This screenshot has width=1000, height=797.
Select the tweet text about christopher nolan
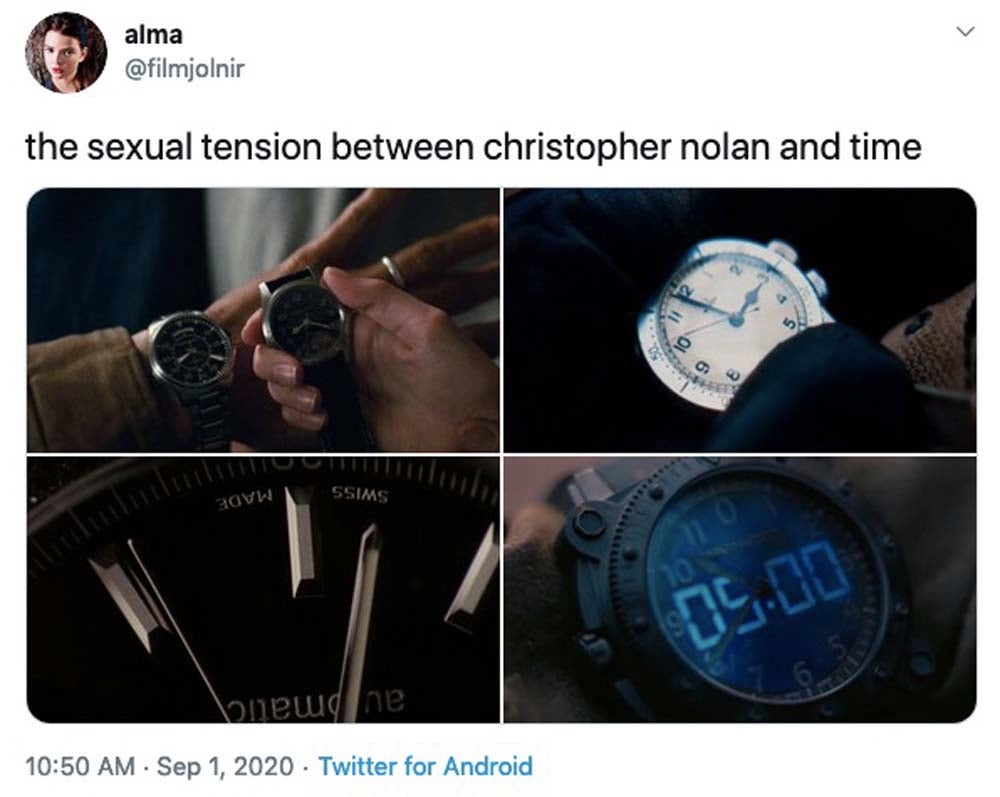473,147
